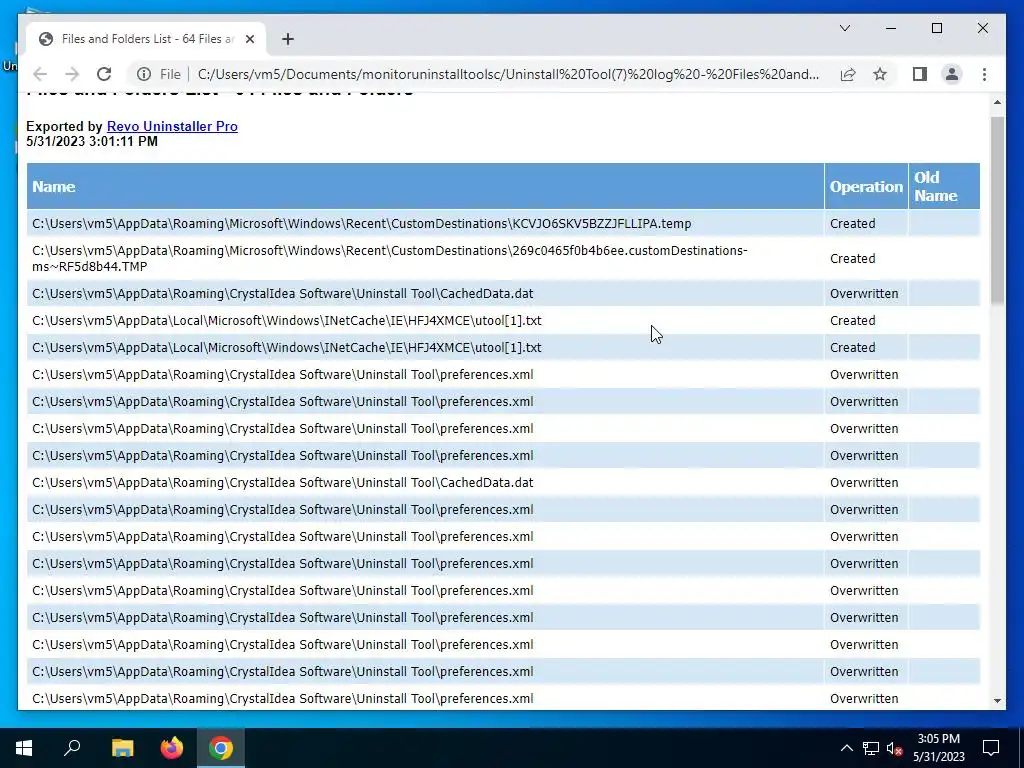
Task: Select the export timestamp 5/31/2023 3:01:11 PM
Action: pos(92,141)
